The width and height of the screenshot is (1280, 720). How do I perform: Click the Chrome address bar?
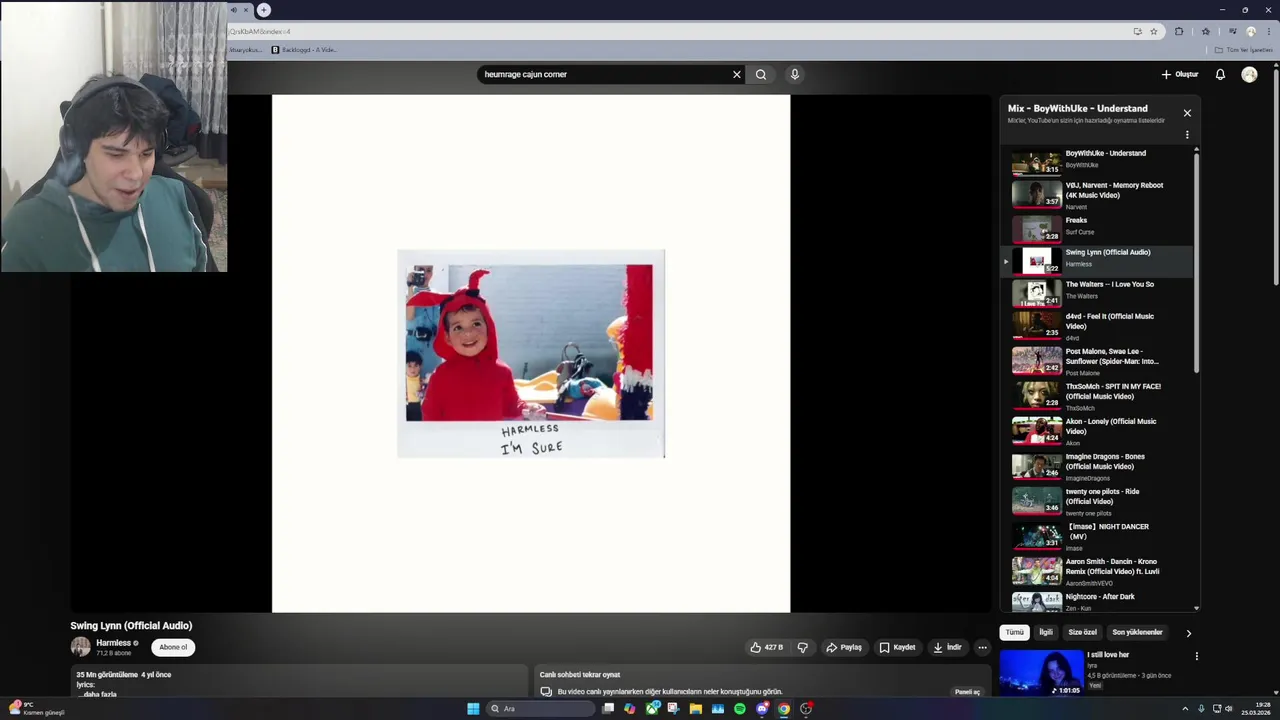678,31
